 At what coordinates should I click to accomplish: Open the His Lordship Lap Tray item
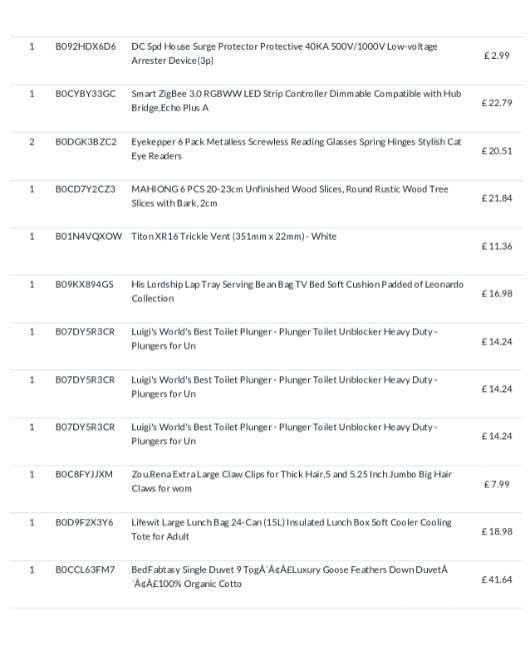pyautogui.click(x=298, y=291)
